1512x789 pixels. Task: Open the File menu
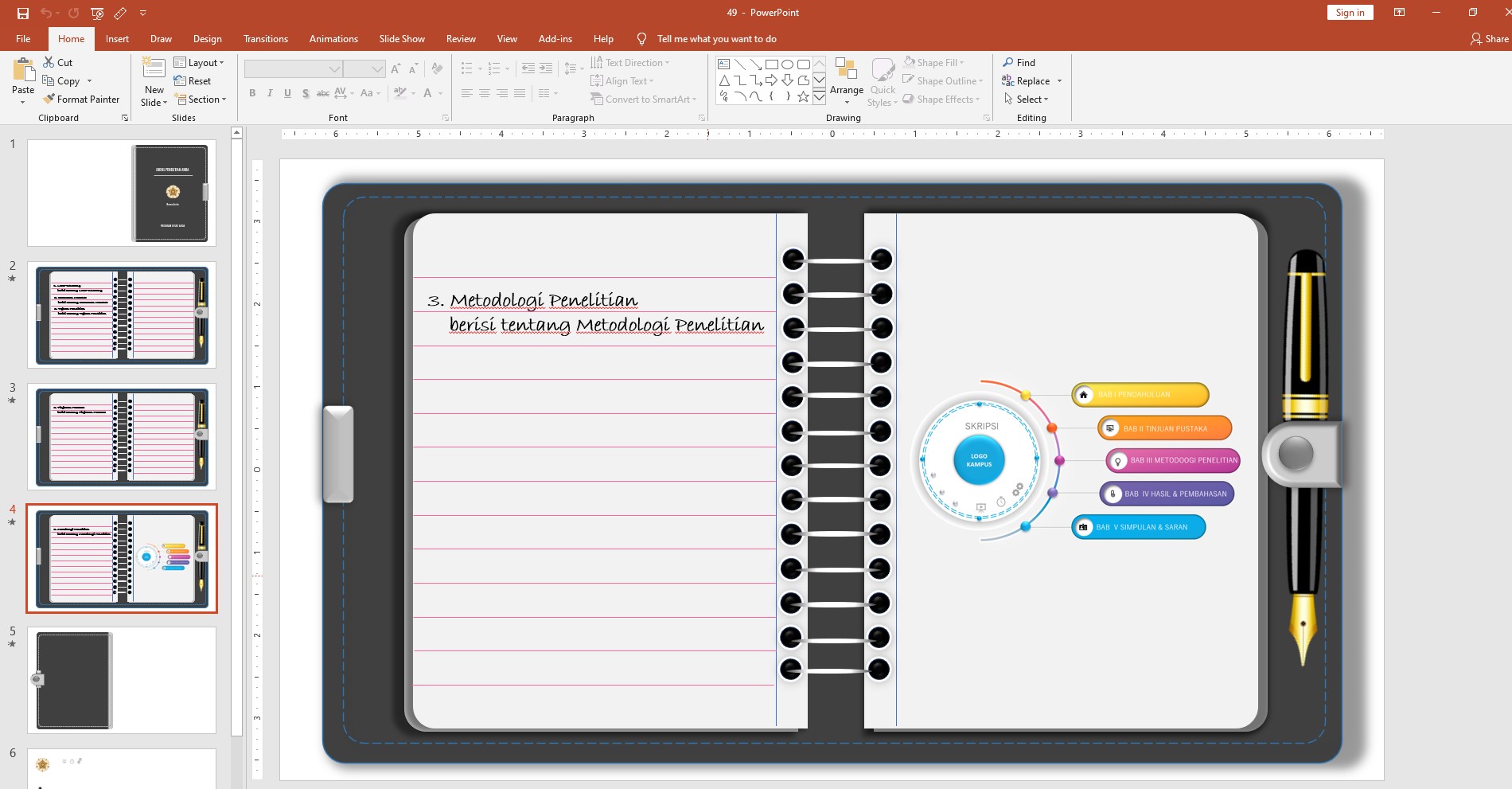(23, 38)
